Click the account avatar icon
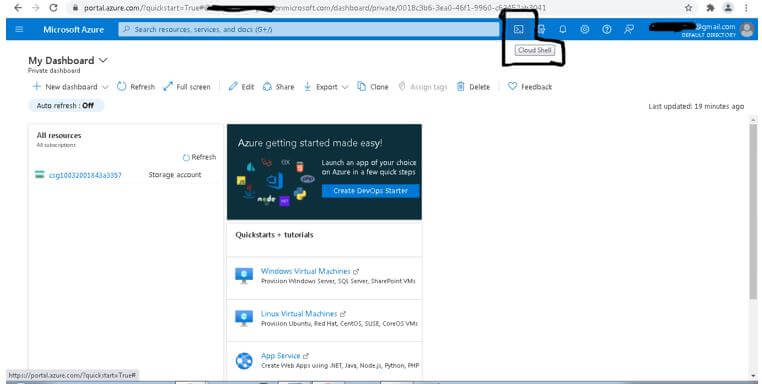This screenshot has height=384, width=762. [x=747, y=30]
